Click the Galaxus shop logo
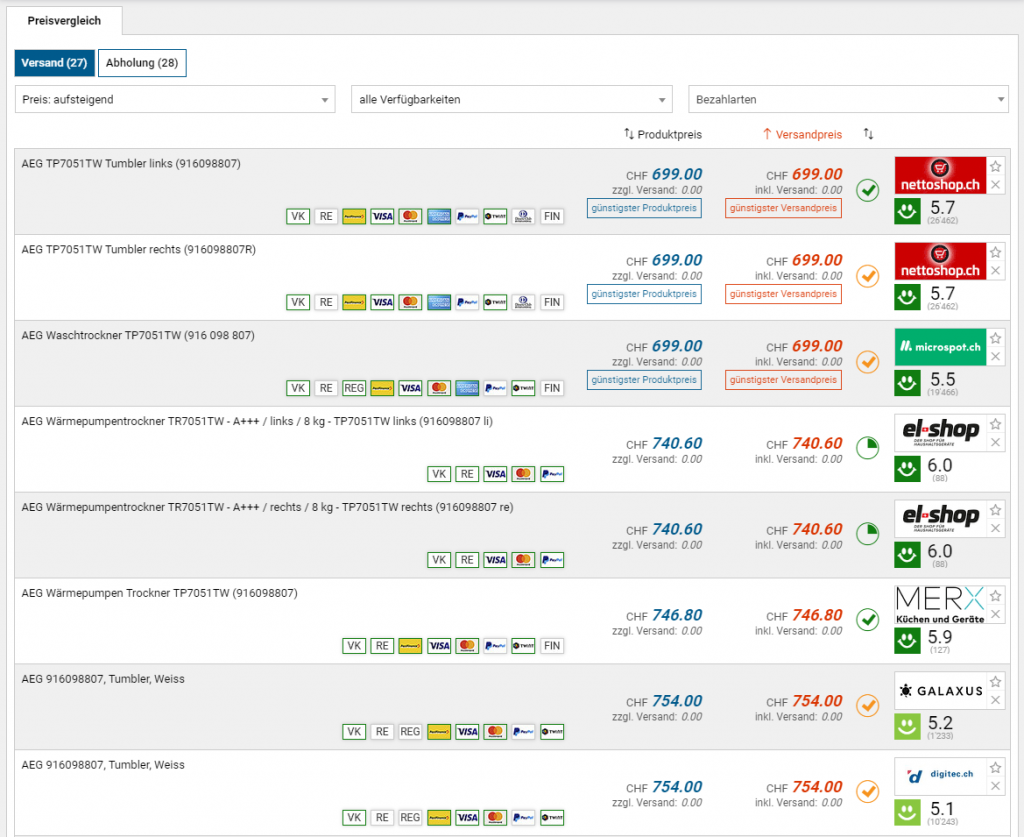 [940, 690]
